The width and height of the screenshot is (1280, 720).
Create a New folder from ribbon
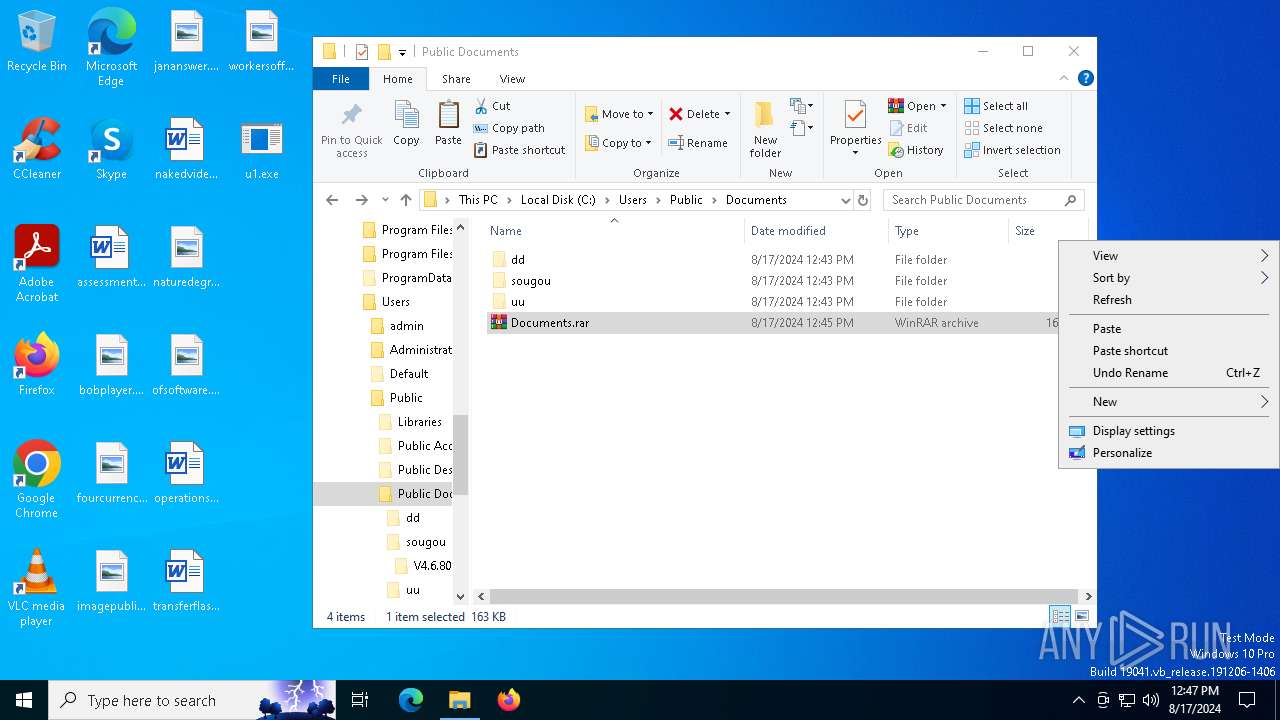(765, 128)
